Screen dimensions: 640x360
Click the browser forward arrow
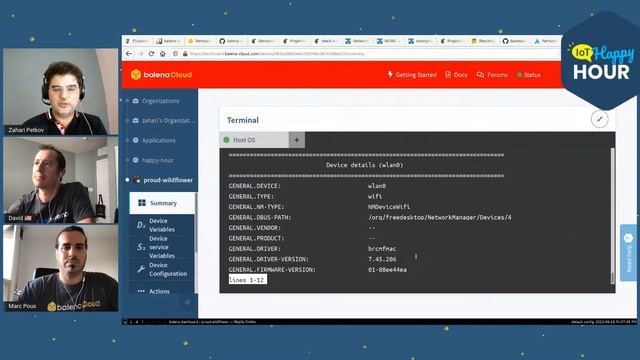click(140, 53)
